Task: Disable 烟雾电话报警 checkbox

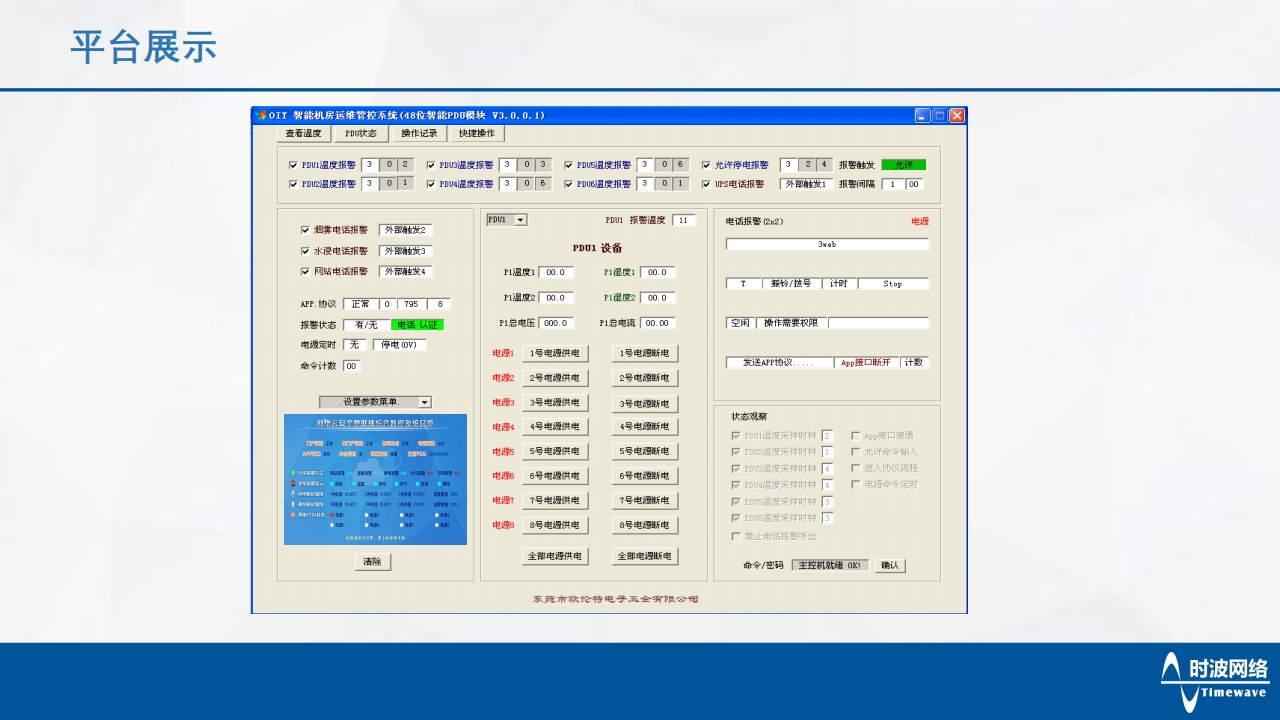Action: click(306, 230)
